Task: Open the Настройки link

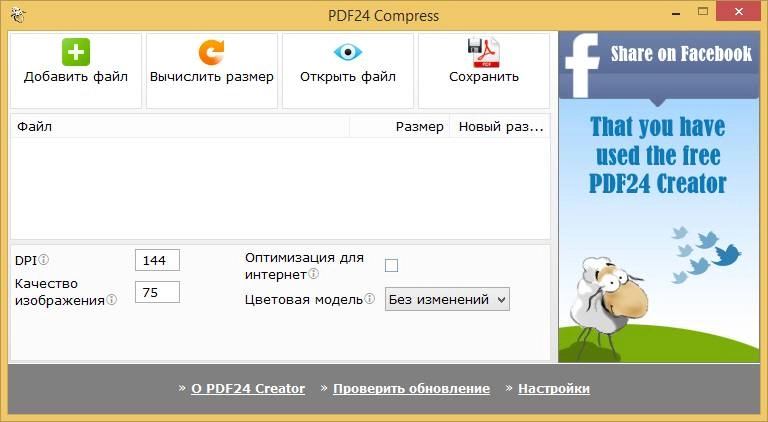Action: click(554, 389)
